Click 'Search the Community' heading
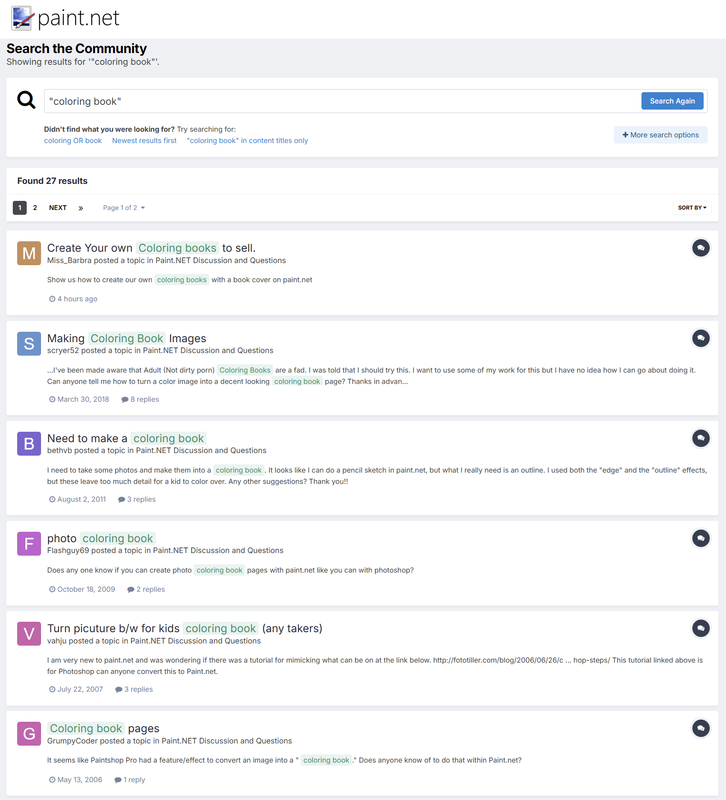The width and height of the screenshot is (726, 800). [x=77, y=48]
